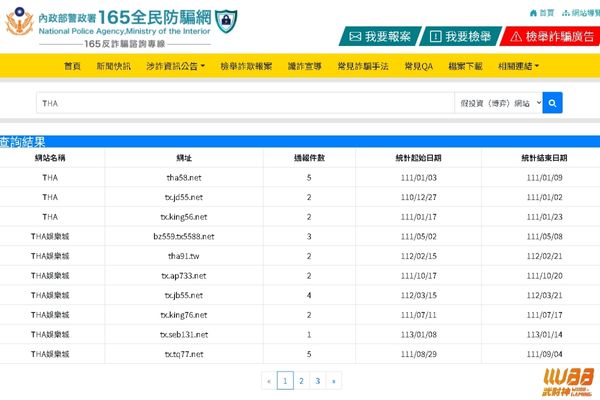Go to previous results page arrow «
Viewport: 600px width, 400px height.
pos(269,380)
